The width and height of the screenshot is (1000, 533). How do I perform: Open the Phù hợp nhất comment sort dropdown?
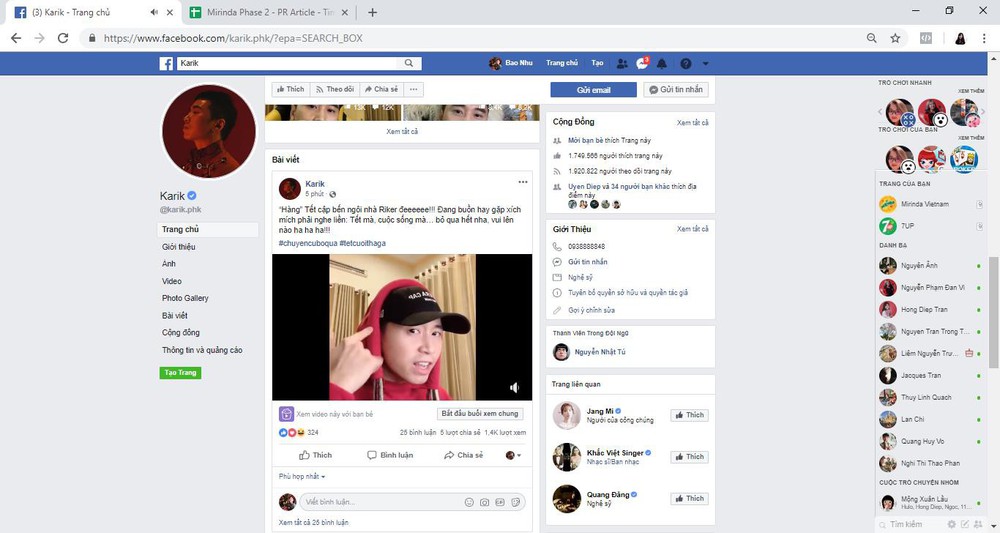click(302, 476)
